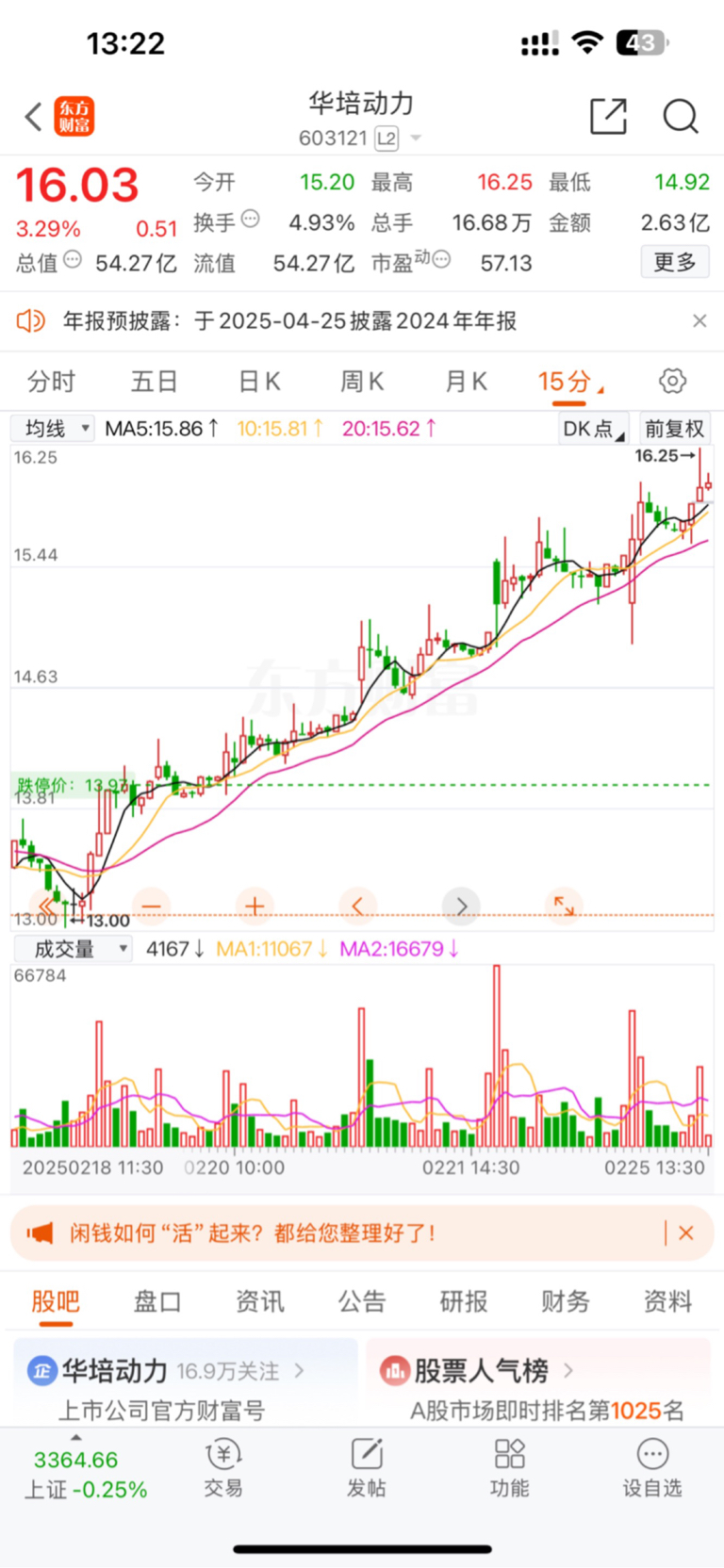
Task: Open the 15分 period dropdown tab
Action: point(570,382)
